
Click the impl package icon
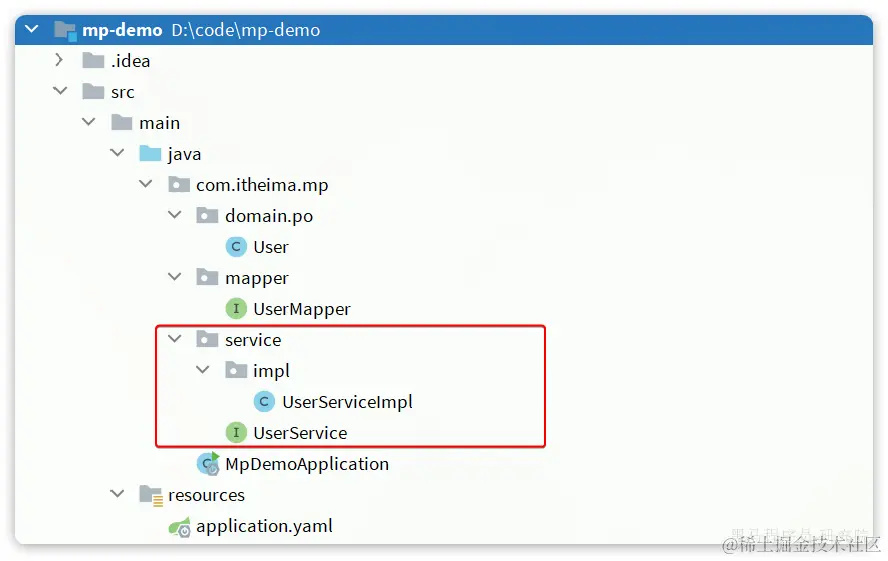pyautogui.click(x=236, y=371)
